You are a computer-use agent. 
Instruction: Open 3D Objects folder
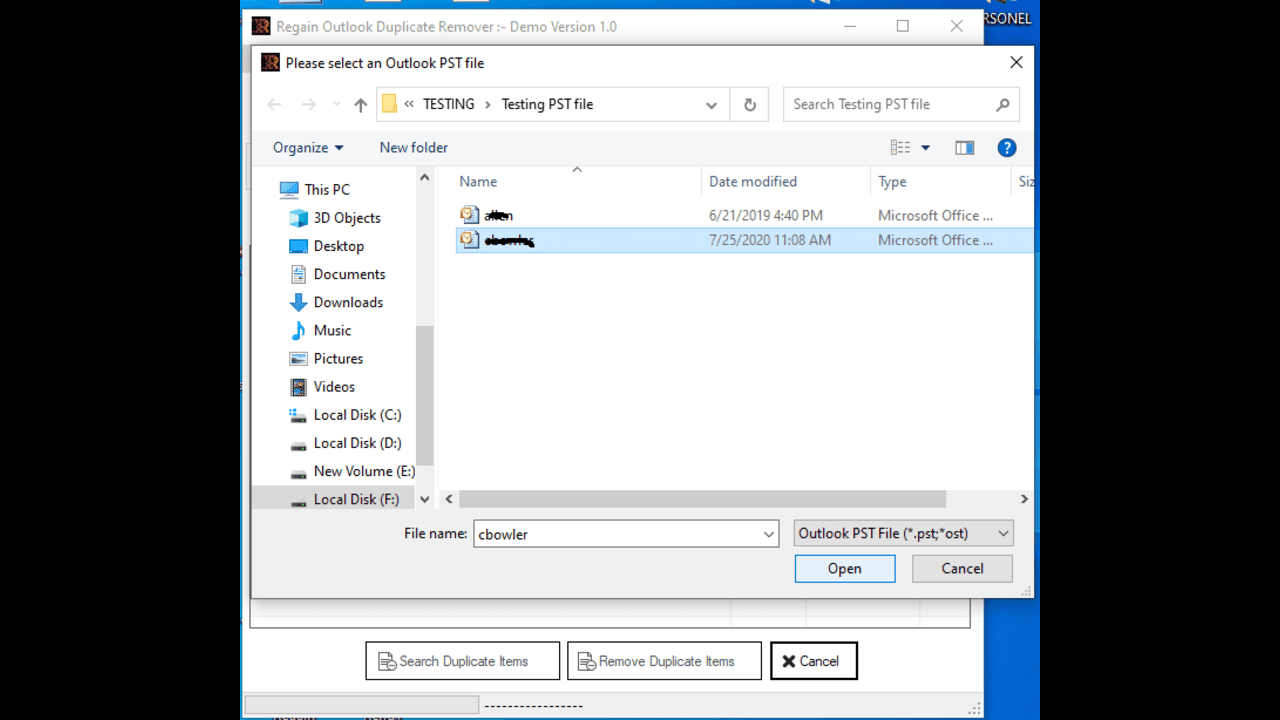coord(347,217)
